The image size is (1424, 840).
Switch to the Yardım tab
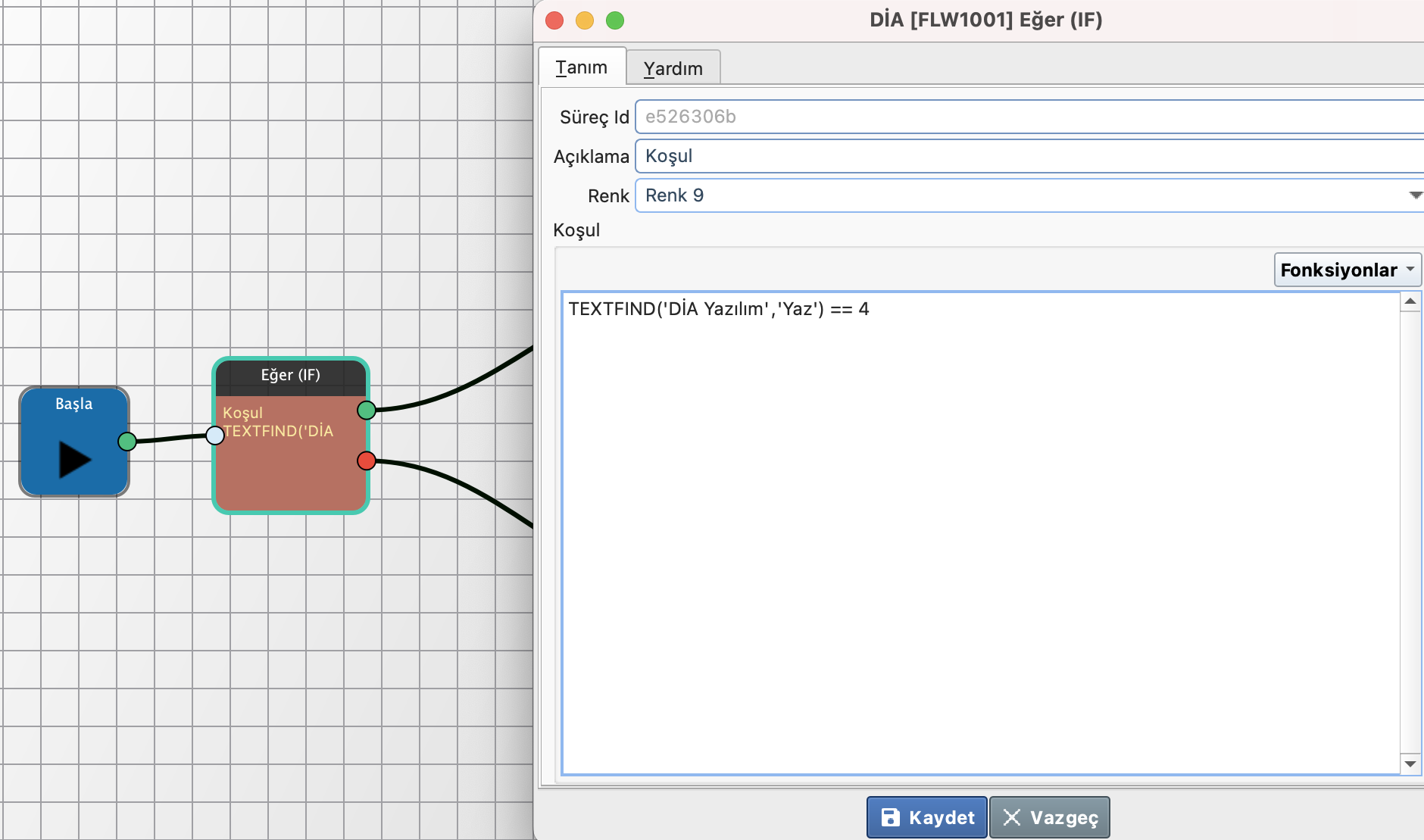(673, 68)
